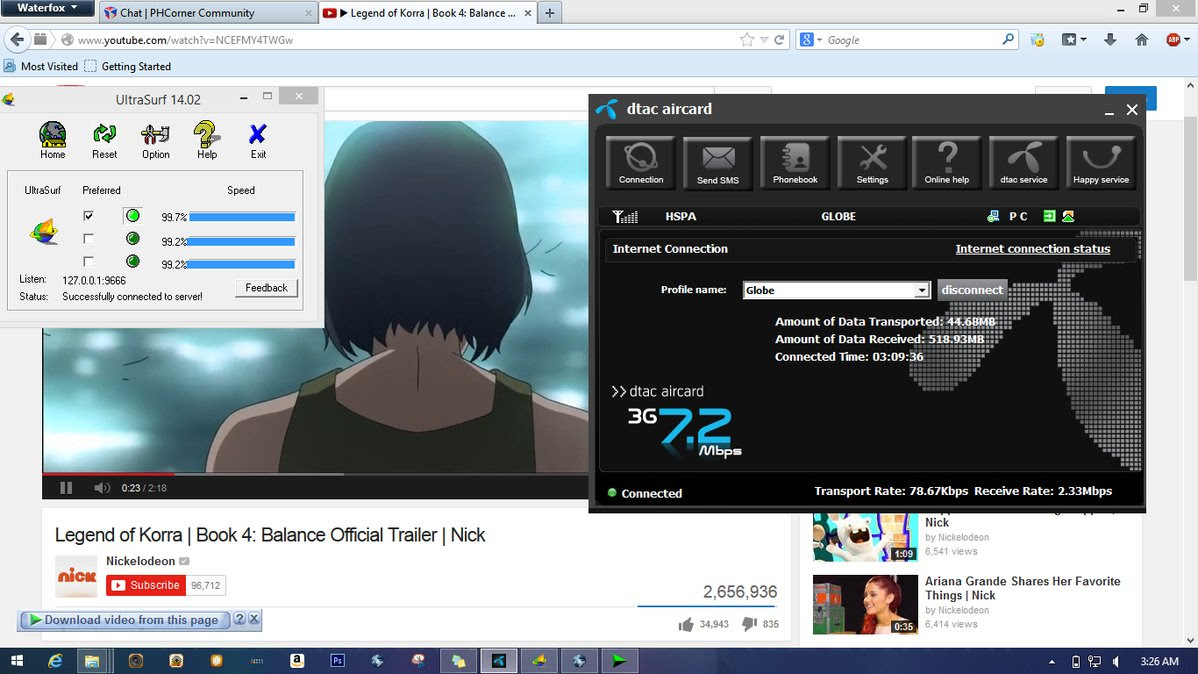Click the YouTube dislike thumbs-down icon

tap(749, 624)
